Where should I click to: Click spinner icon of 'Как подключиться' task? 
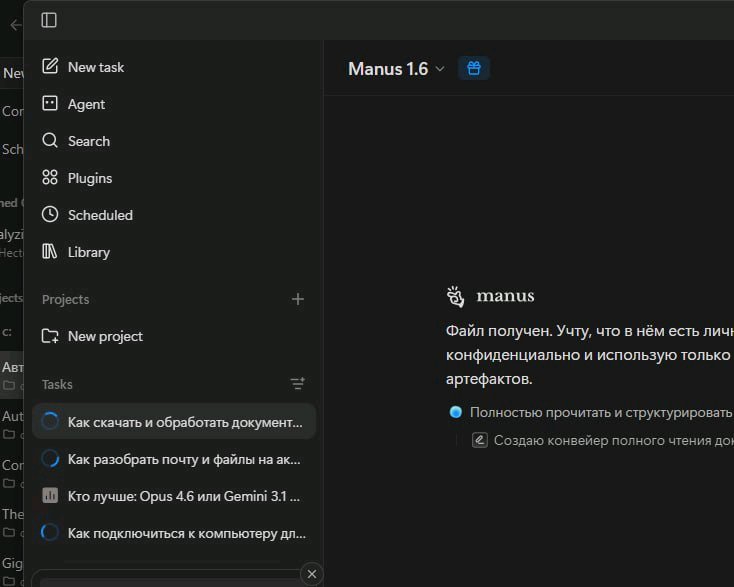(50, 532)
